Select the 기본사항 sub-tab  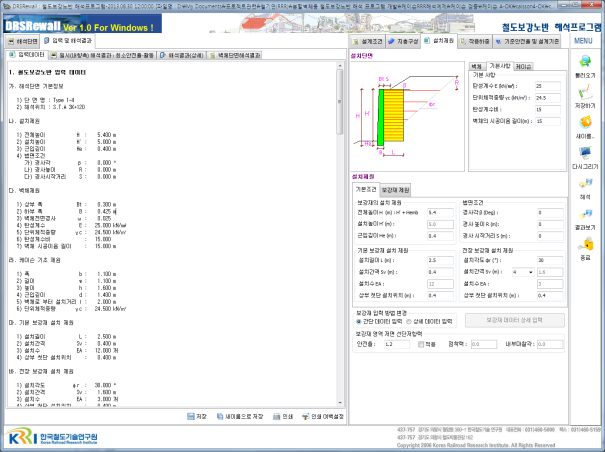(500, 66)
